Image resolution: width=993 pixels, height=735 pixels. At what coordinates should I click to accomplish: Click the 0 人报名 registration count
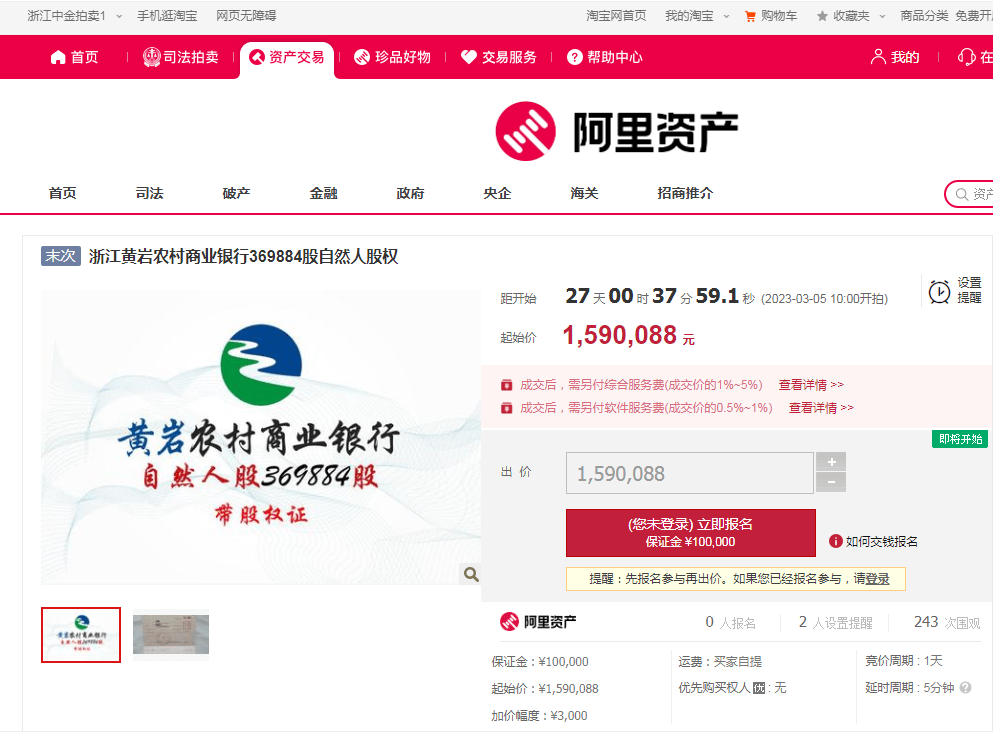(x=730, y=622)
